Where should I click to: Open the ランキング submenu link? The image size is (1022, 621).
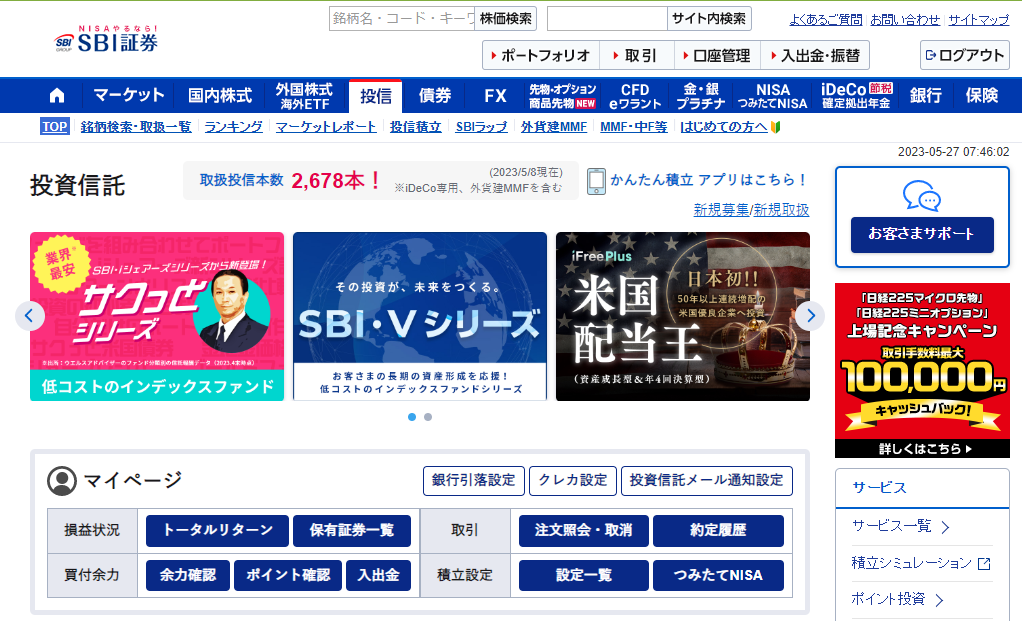(233, 127)
